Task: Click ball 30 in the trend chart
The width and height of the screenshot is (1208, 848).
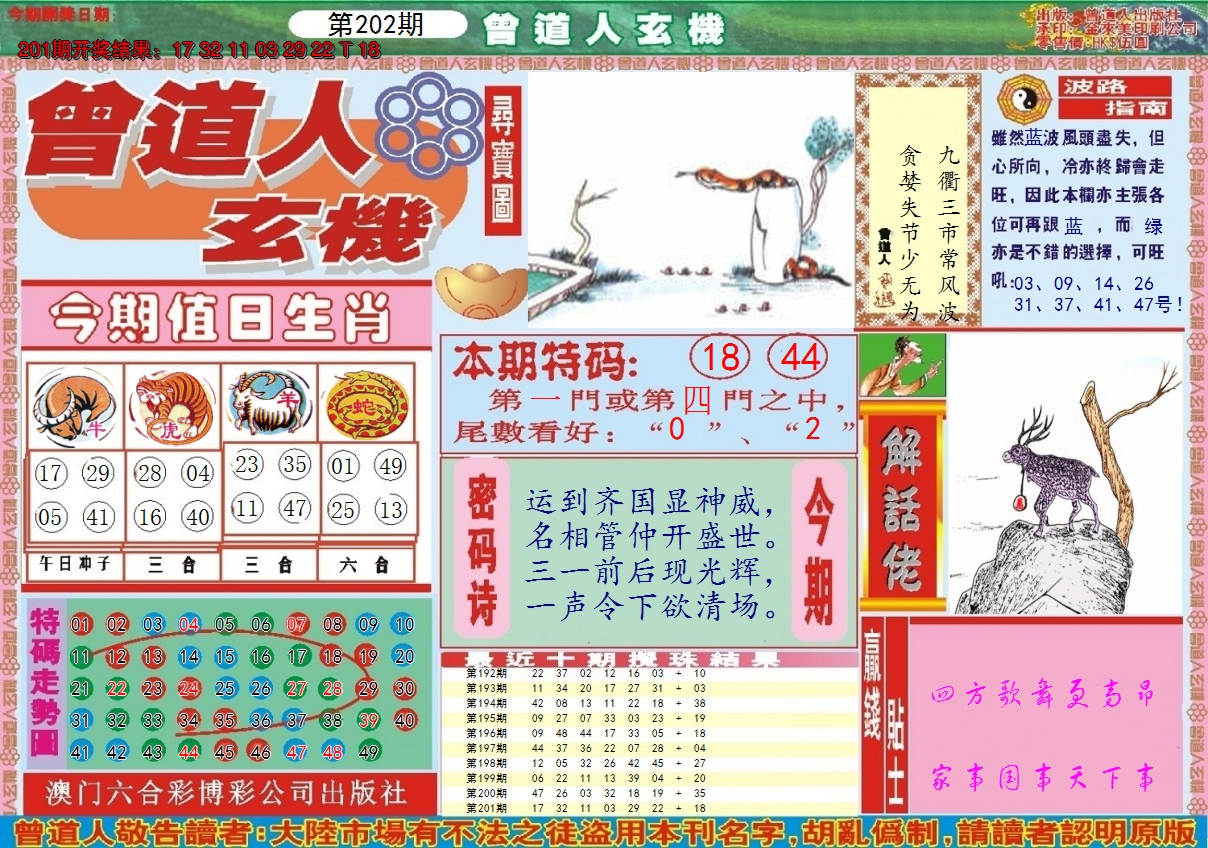Action: [x=404, y=688]
